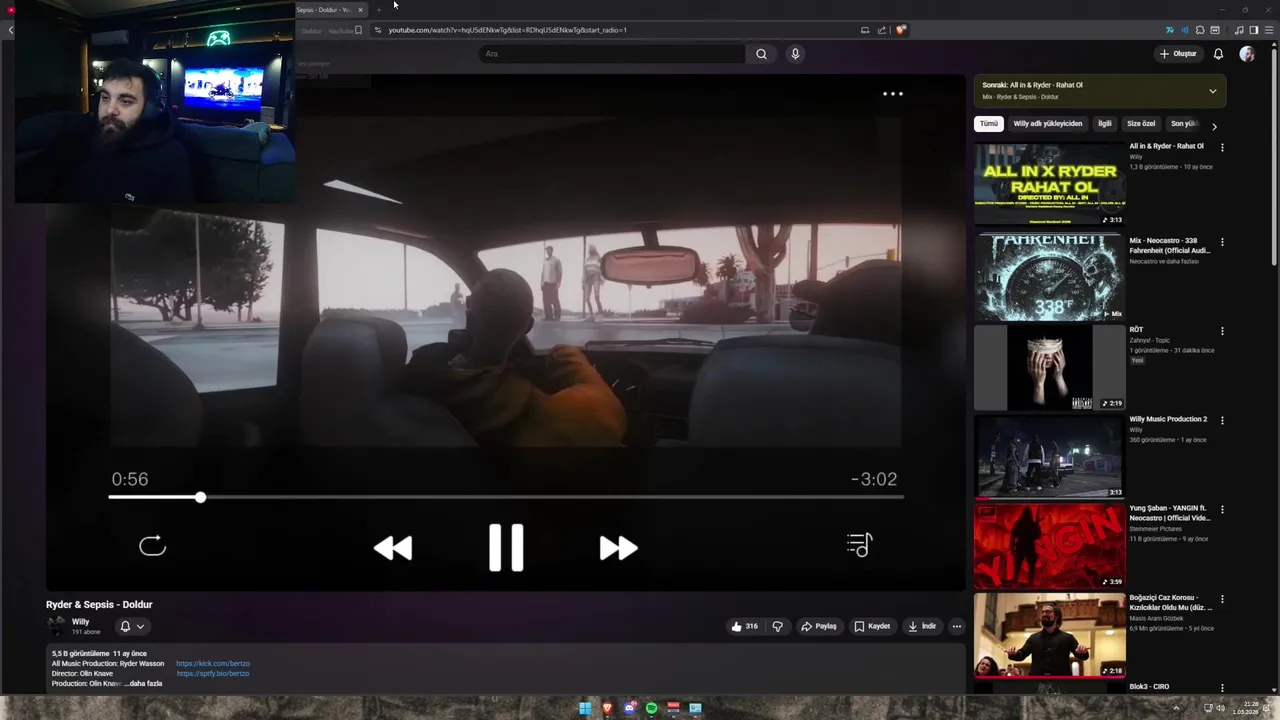Select the Son yüklenenler chip
This screenshot has width=1280, height=720.
tap(1184, 124)
